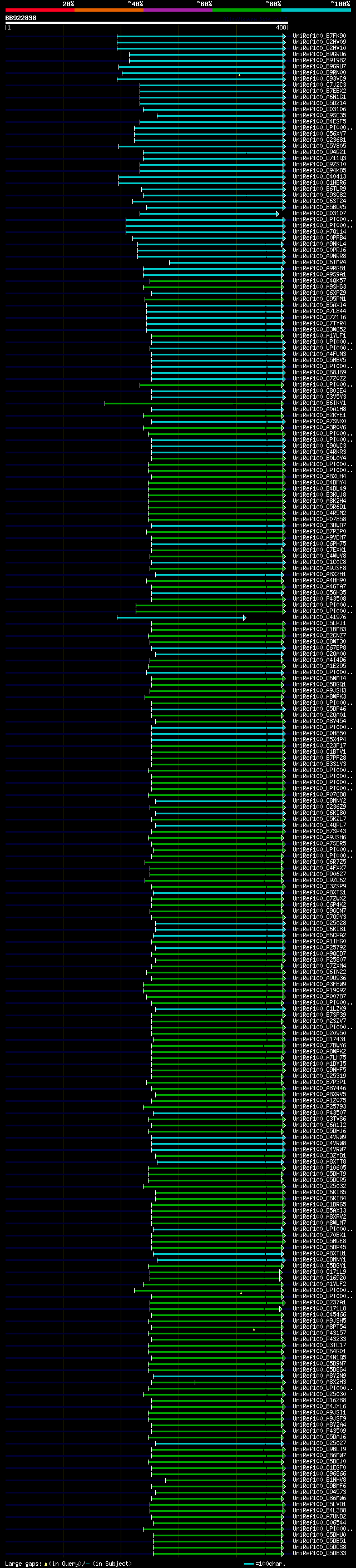Choose the UniRef100_P43508 label

coord(319,599)
